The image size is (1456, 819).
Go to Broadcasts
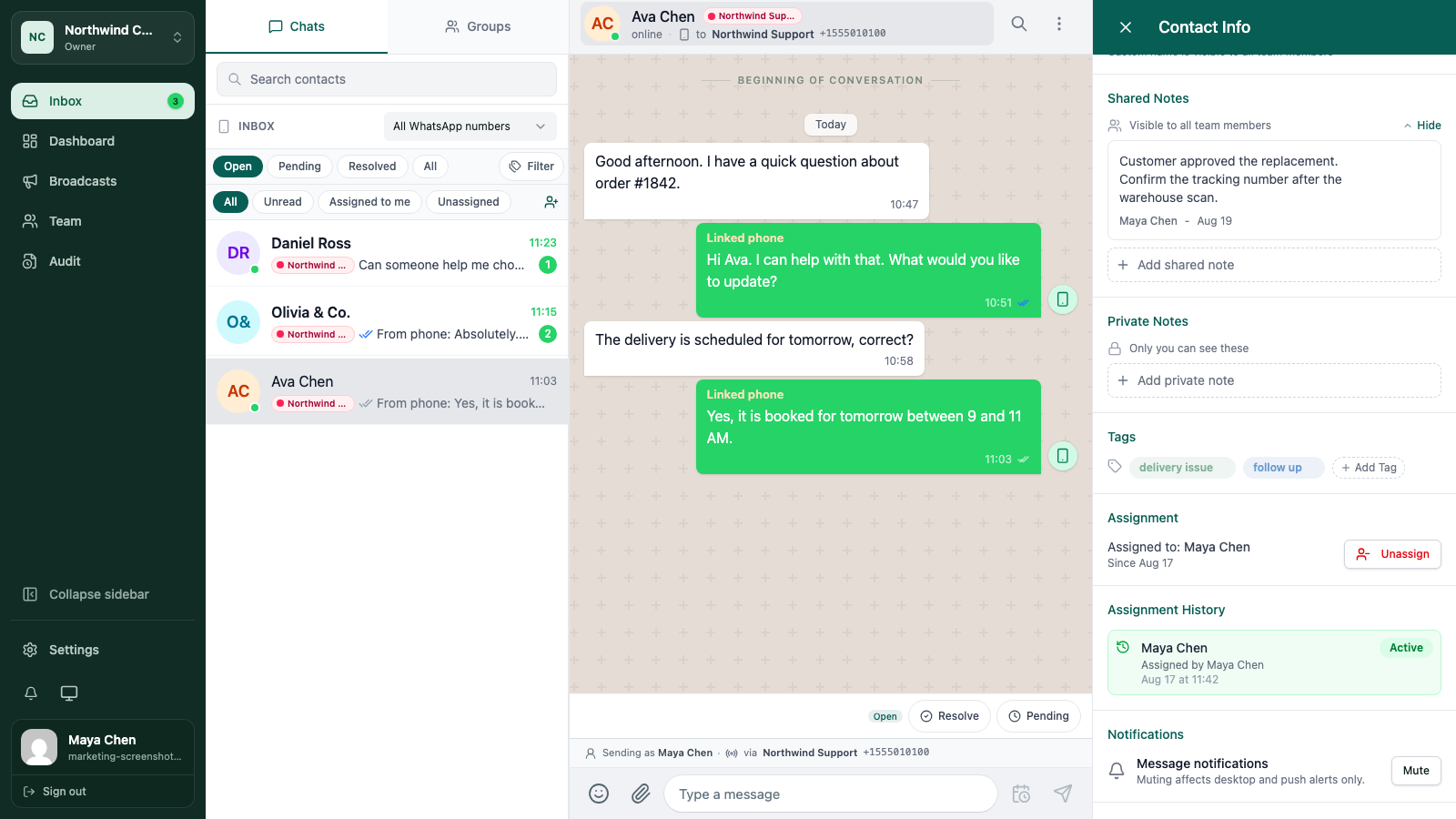[103, 181]
